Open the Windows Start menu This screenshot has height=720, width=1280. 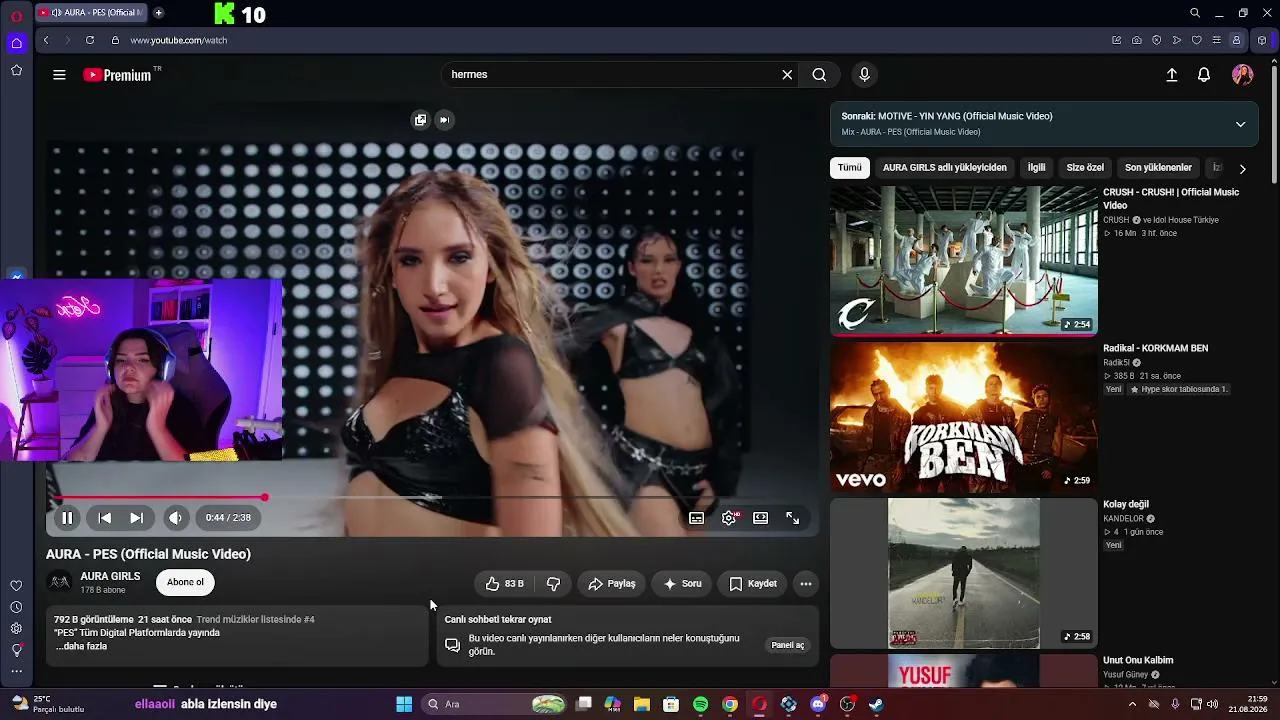(x=404, y=704)
